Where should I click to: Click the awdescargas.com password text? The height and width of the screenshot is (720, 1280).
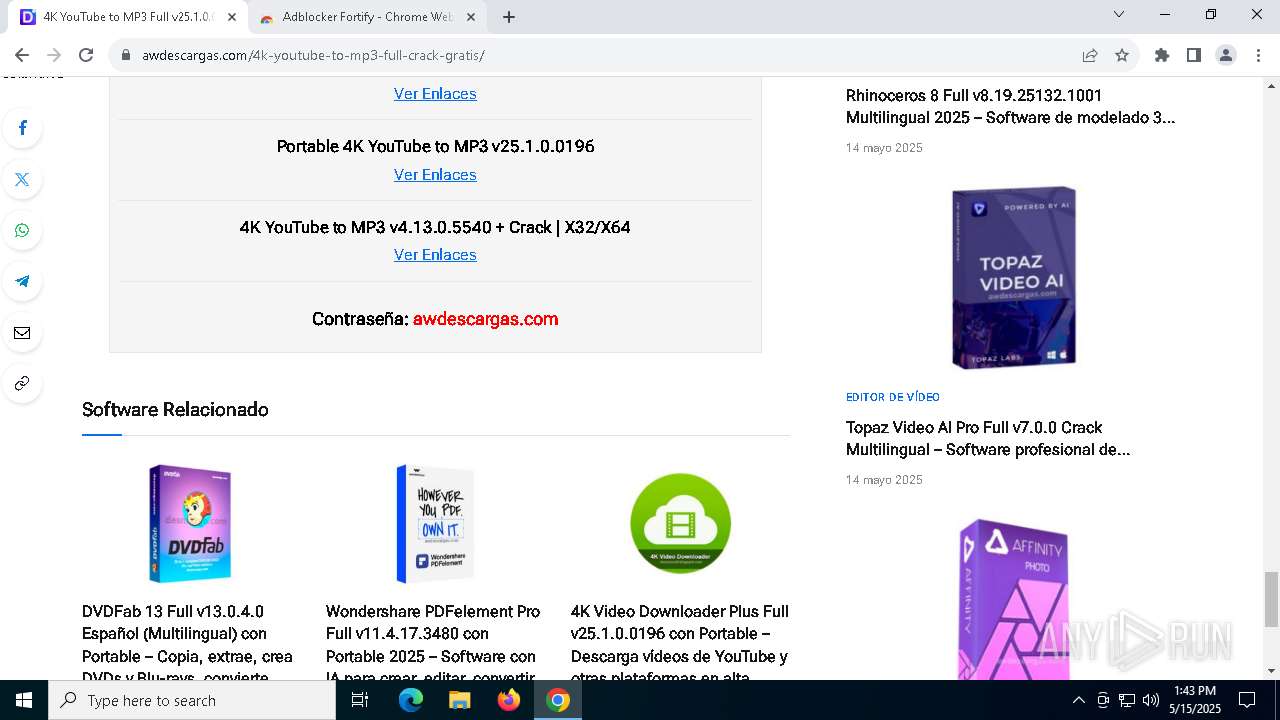click(x=485, y=319)
